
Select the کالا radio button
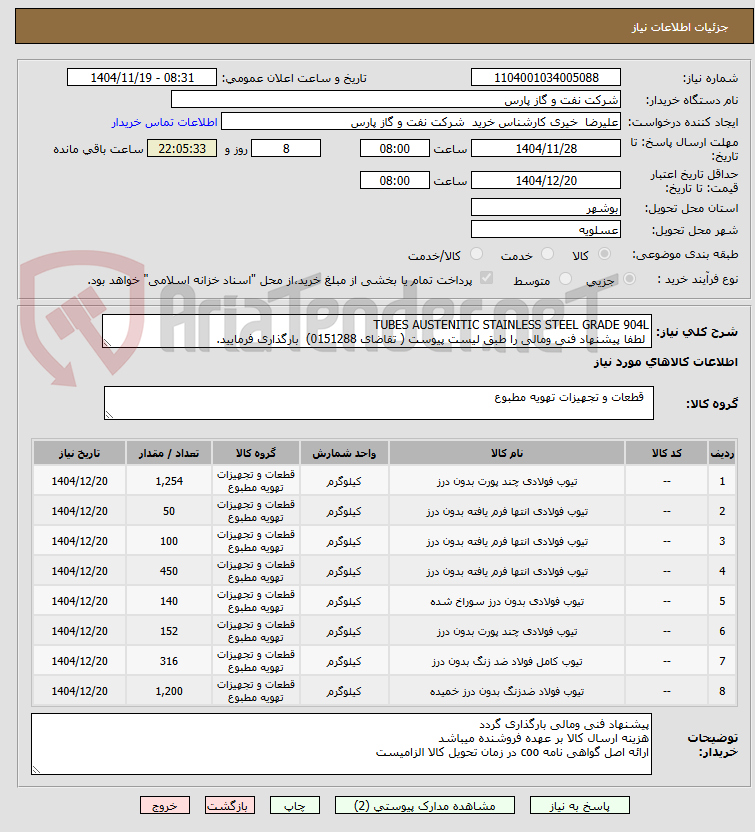(x=604, y=254)
